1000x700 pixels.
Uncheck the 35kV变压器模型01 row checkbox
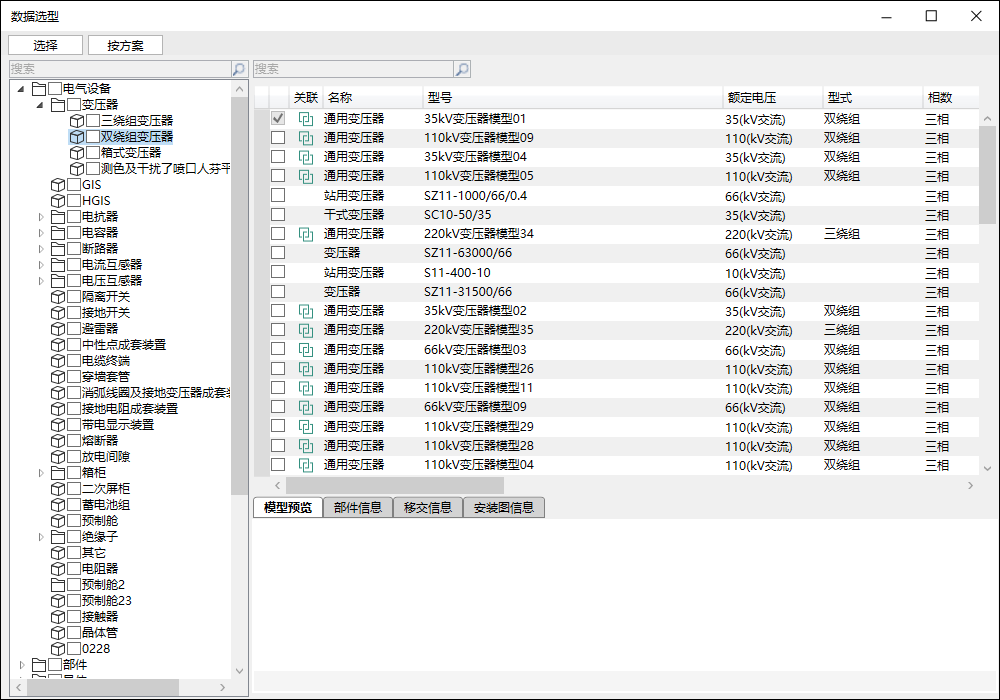pos(278,118)
